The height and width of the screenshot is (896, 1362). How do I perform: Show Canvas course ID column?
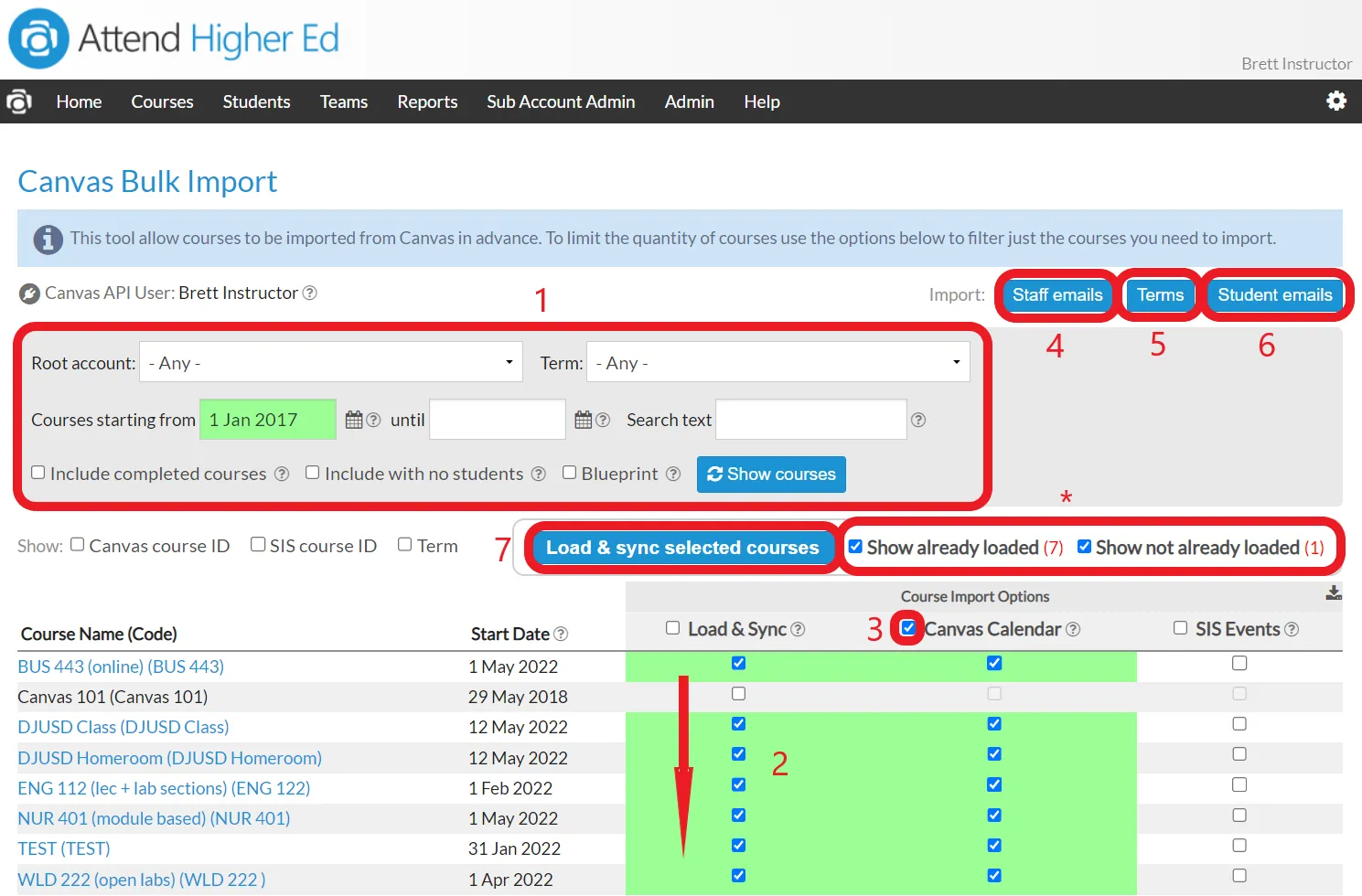coord(78,545)
